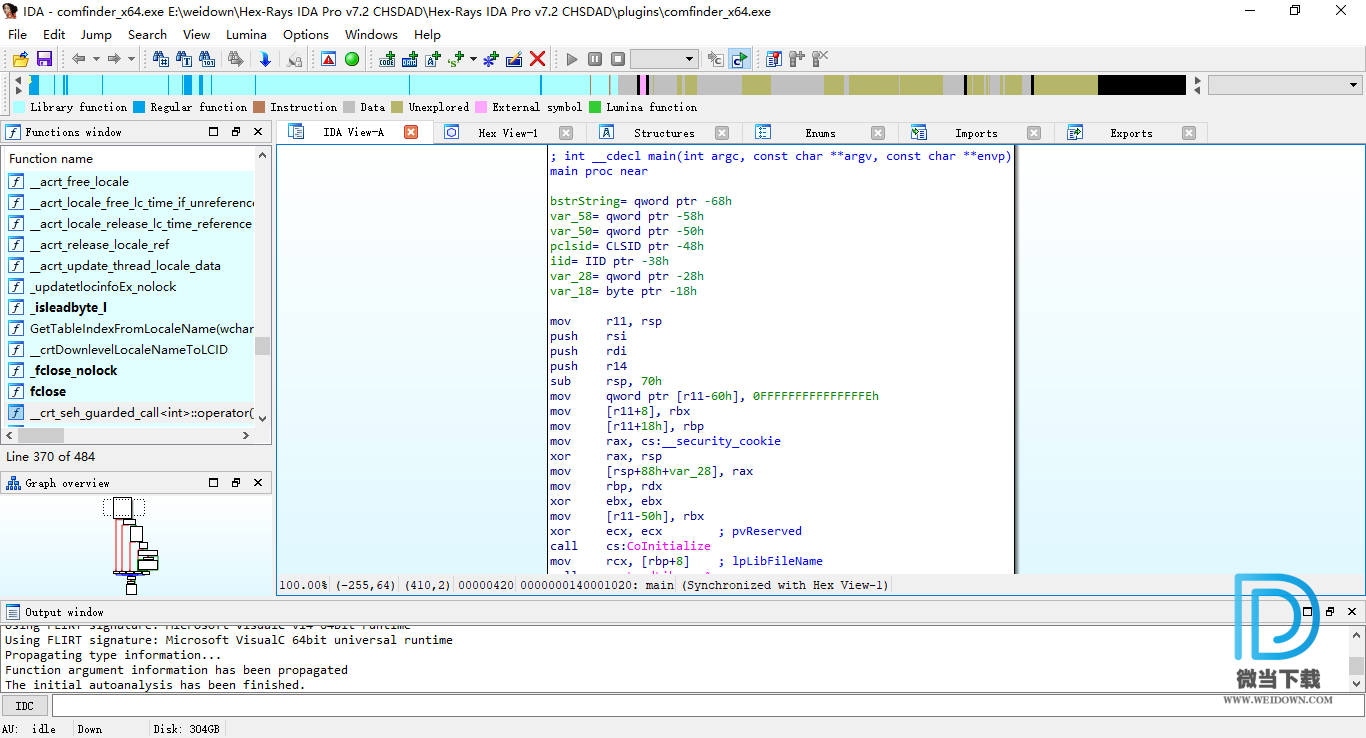Open the back history dropdown arrow

[x=96, y=59]
